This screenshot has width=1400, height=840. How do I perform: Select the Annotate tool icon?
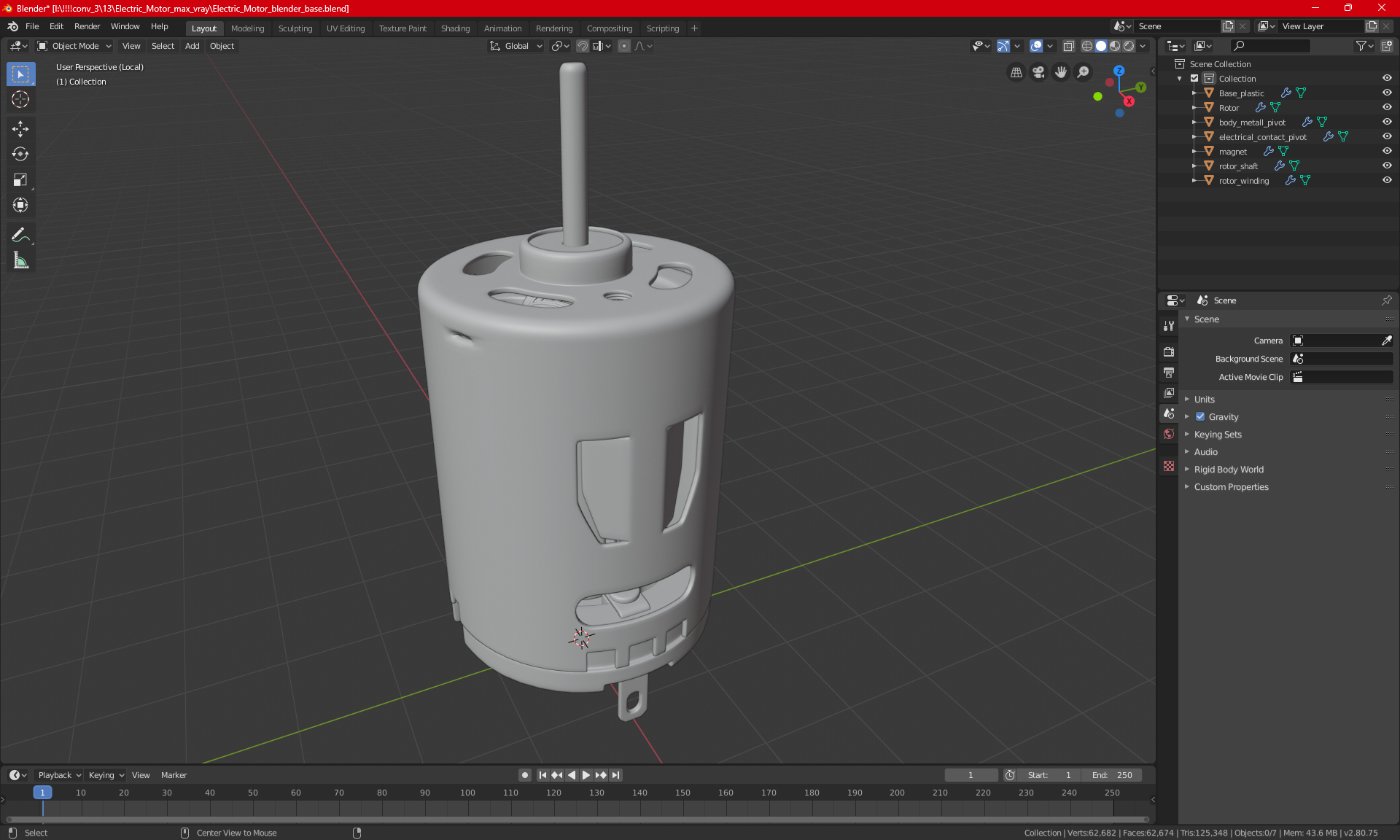click(x=20, y=234)
